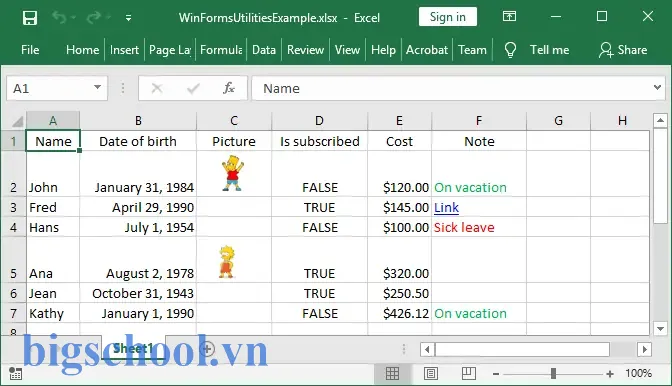
Task: Click the zoom out minus button
Action: 496,374
